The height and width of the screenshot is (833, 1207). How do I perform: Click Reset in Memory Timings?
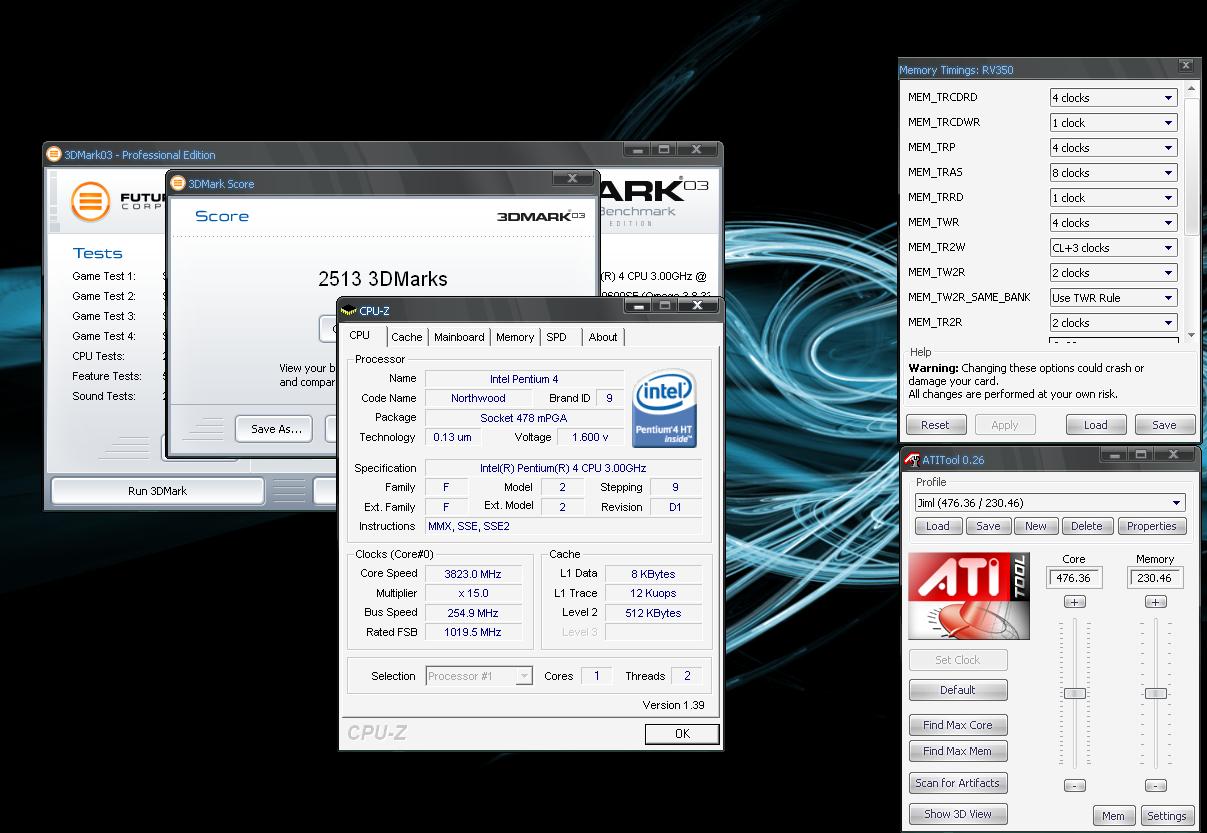pyautogui.click(x=935, y=425)
